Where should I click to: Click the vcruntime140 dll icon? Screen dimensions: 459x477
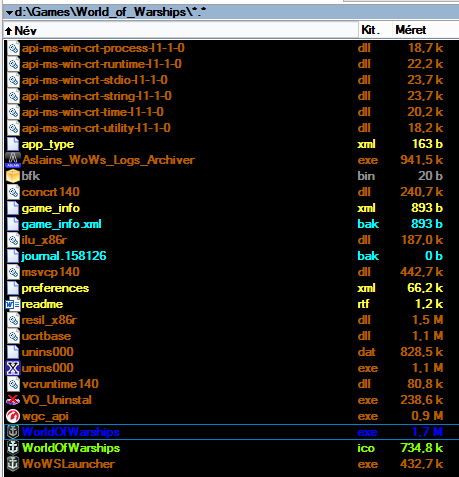pos(13,384)
